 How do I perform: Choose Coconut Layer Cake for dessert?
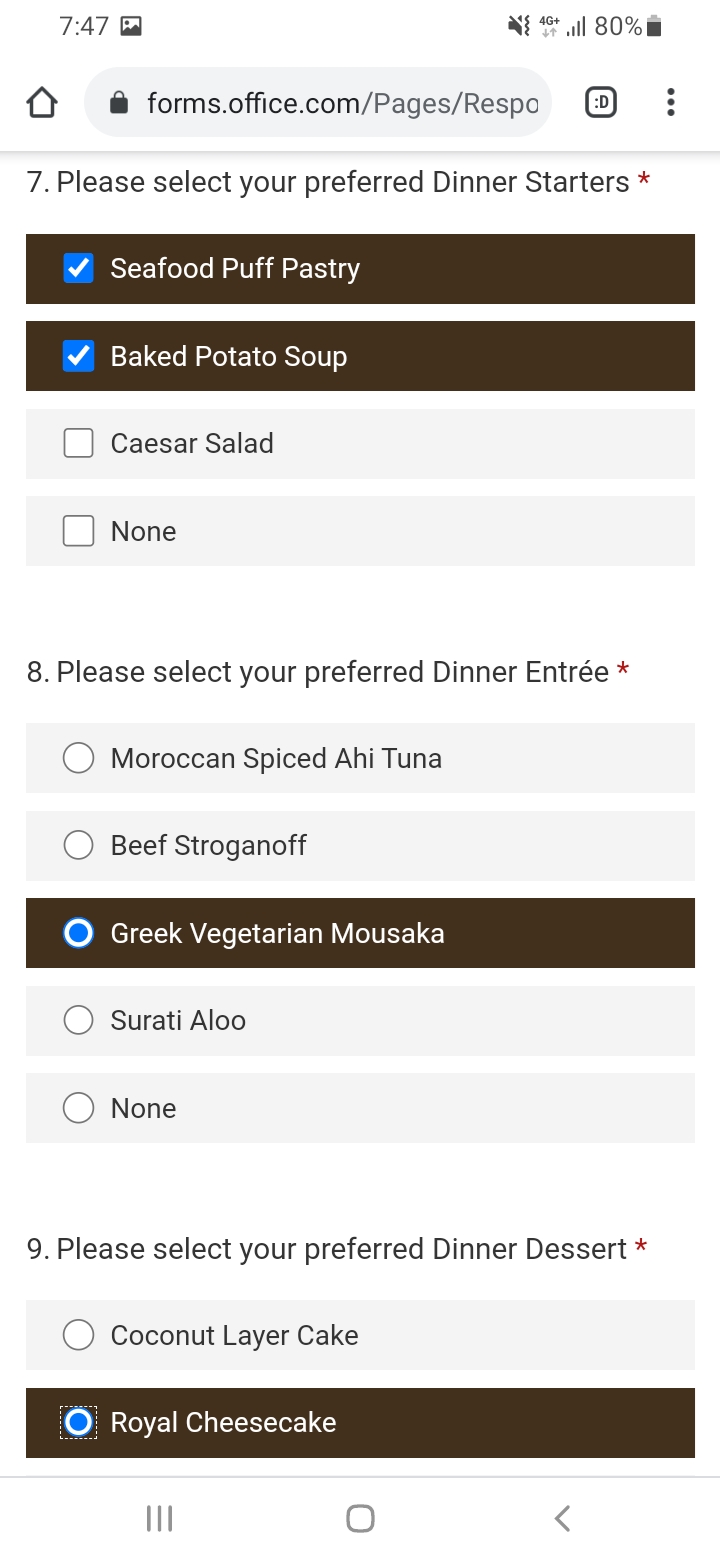[x=78, y=1335]
